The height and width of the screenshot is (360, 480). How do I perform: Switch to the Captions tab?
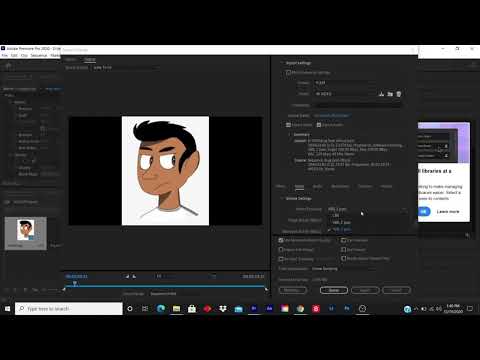[x=365, y=186]
